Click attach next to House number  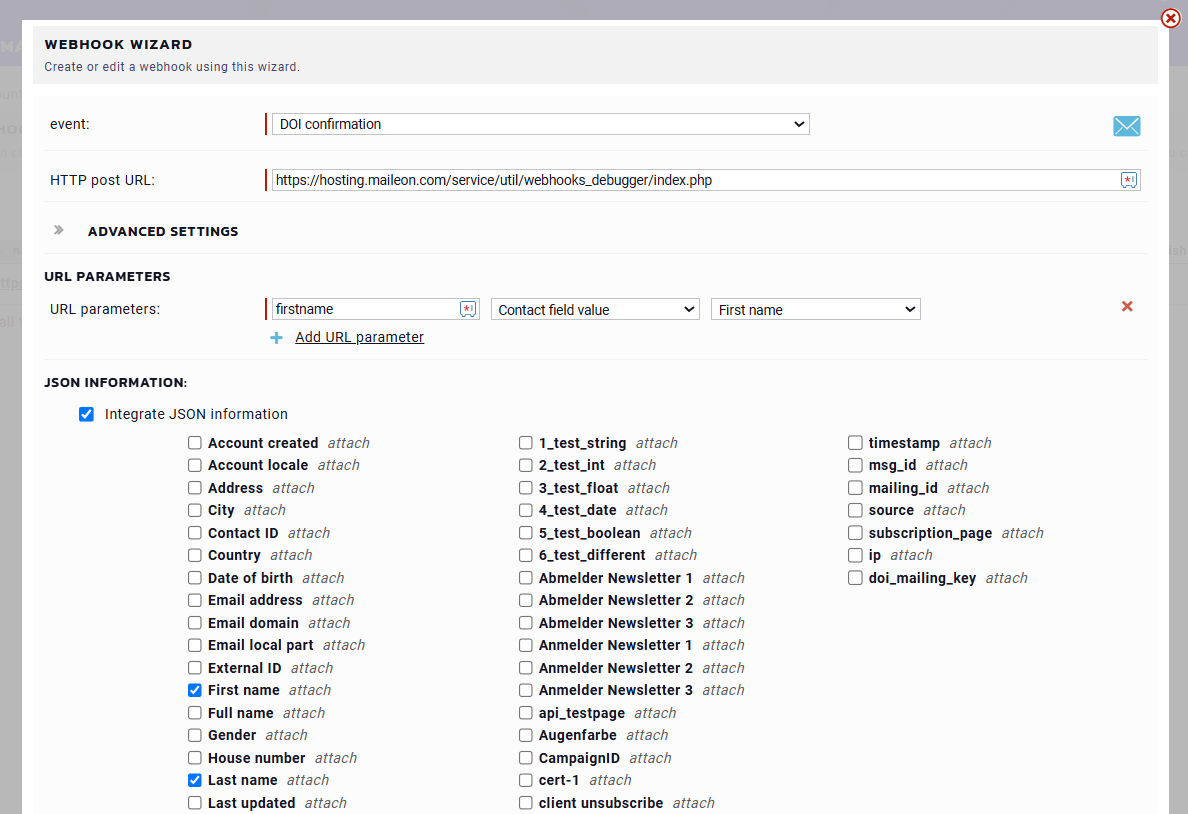(336, 758)
